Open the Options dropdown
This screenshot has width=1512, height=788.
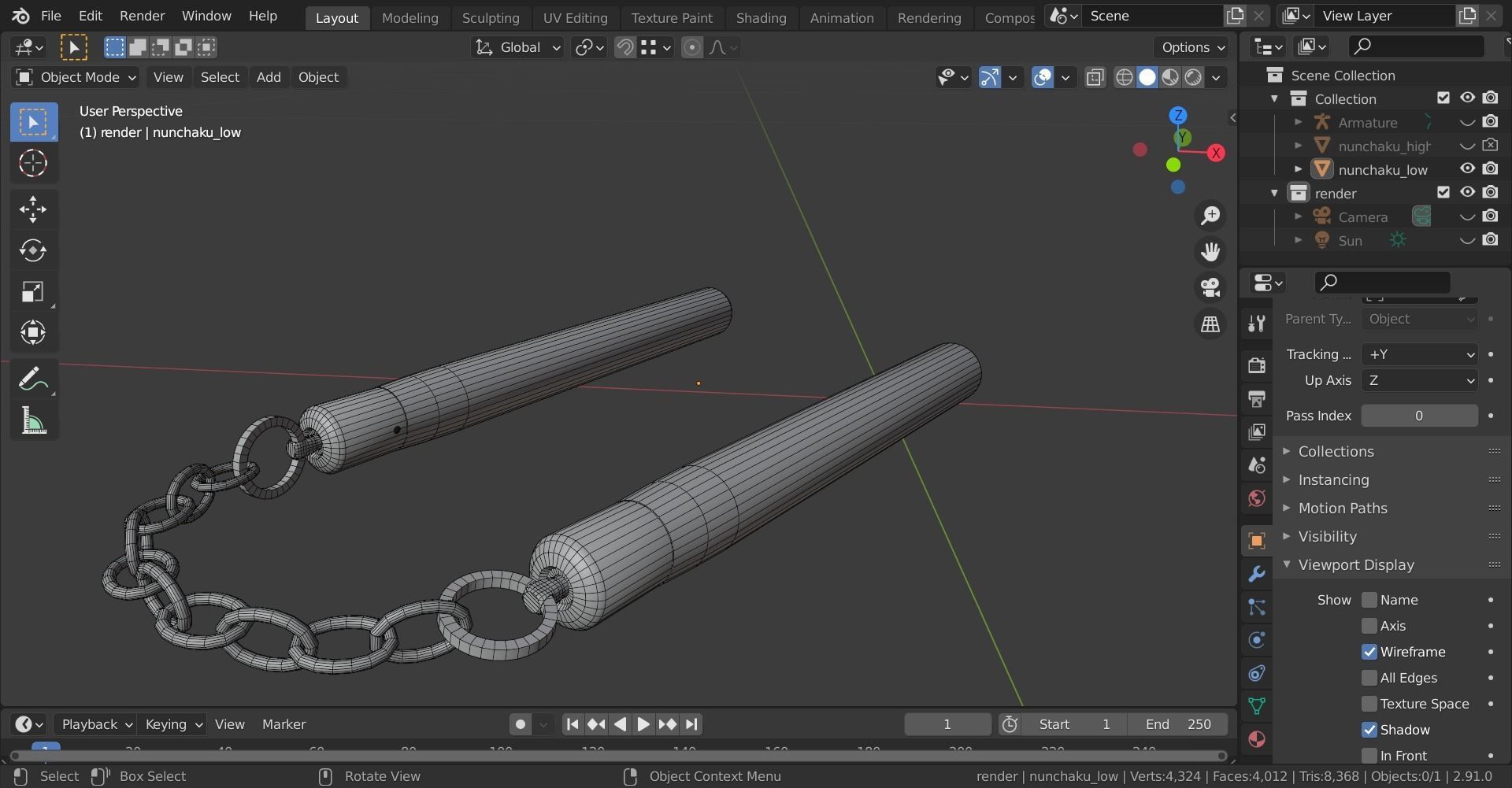(x=1191, y=47)
